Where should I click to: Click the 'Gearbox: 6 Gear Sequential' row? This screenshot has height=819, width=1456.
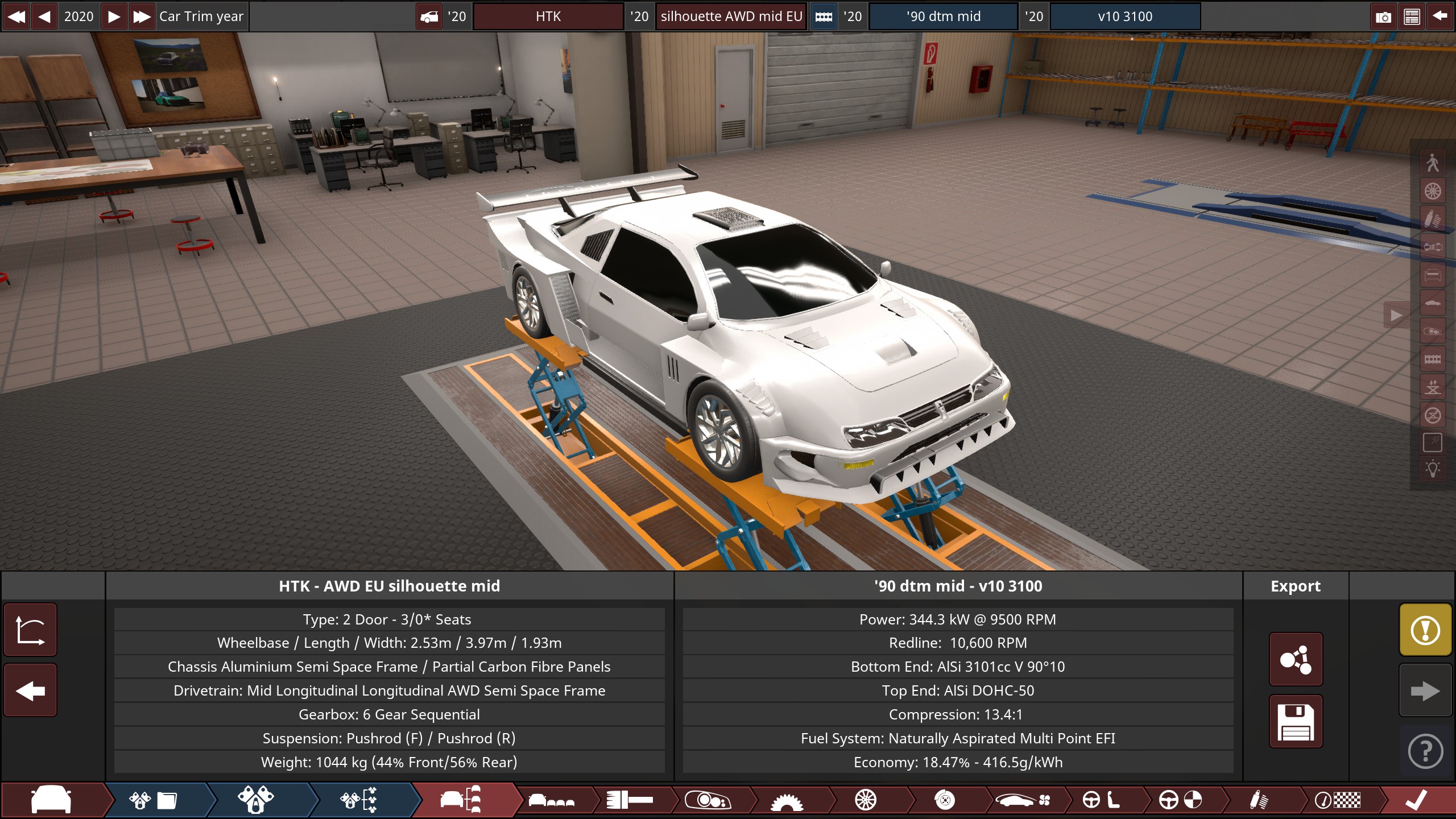[x=390, y=714]
